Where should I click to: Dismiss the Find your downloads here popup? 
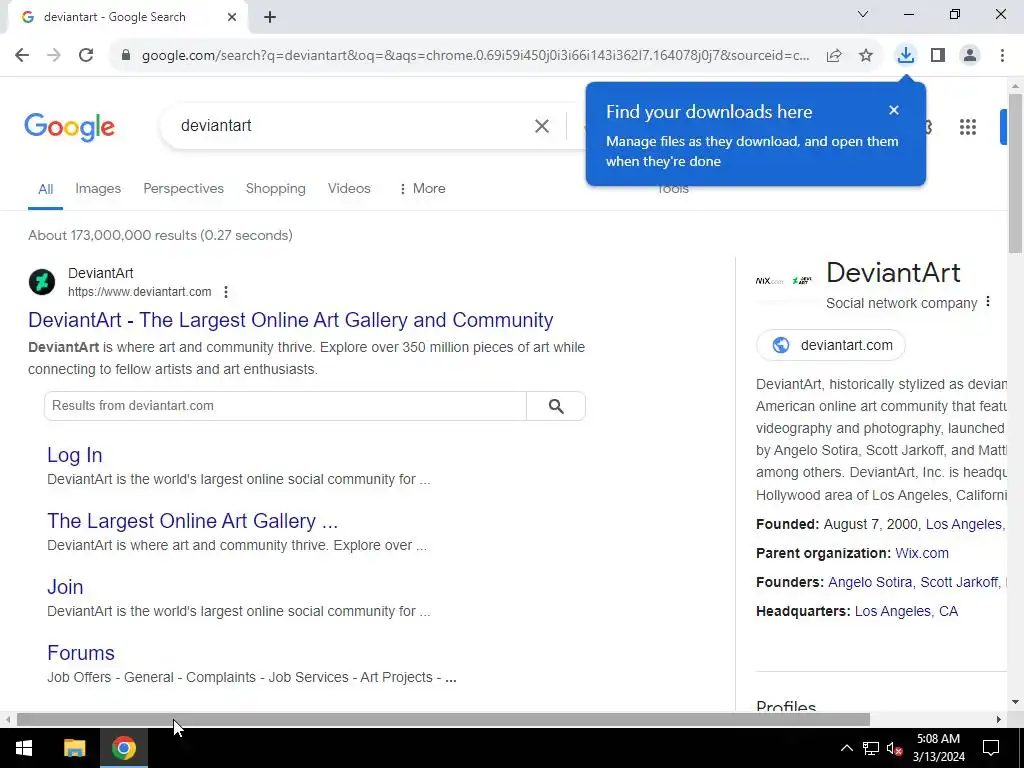[894, 110]
